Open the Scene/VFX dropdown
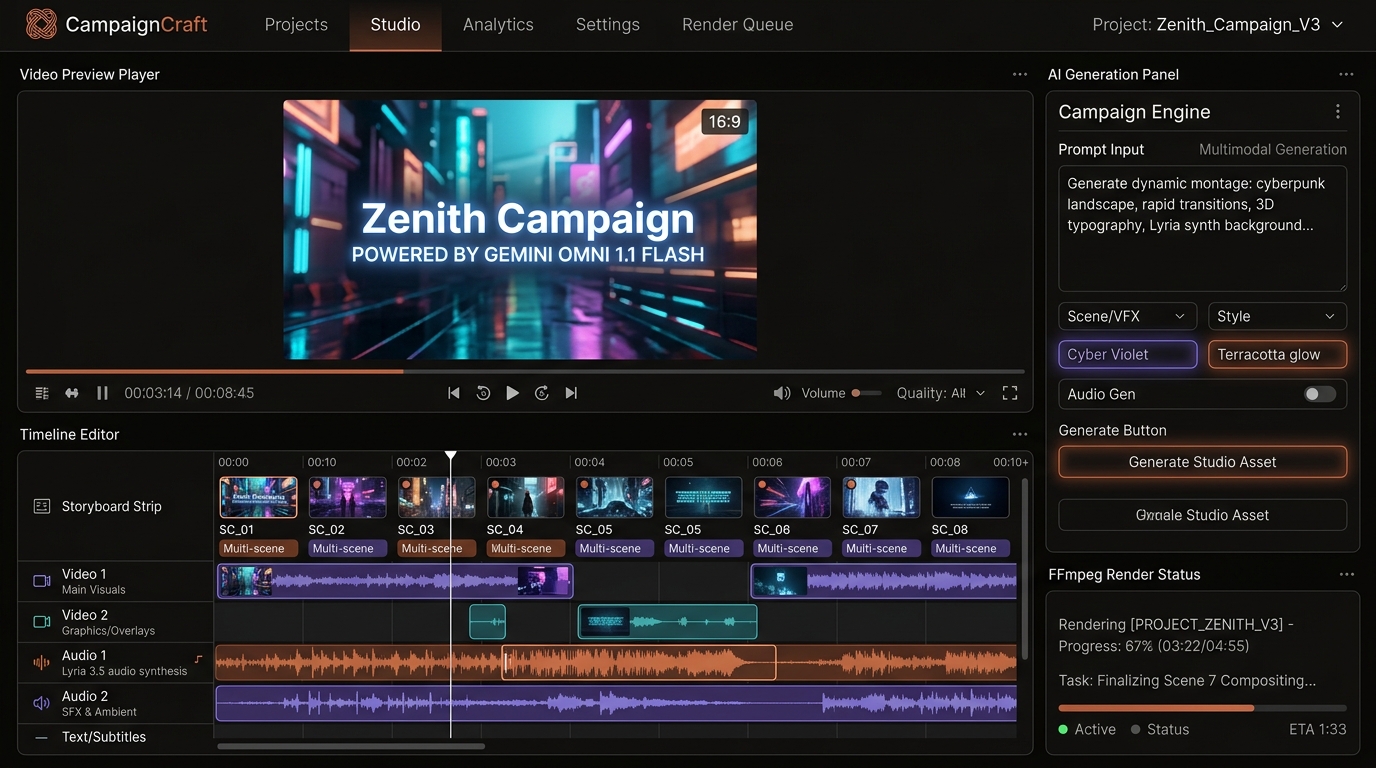 1128,316
